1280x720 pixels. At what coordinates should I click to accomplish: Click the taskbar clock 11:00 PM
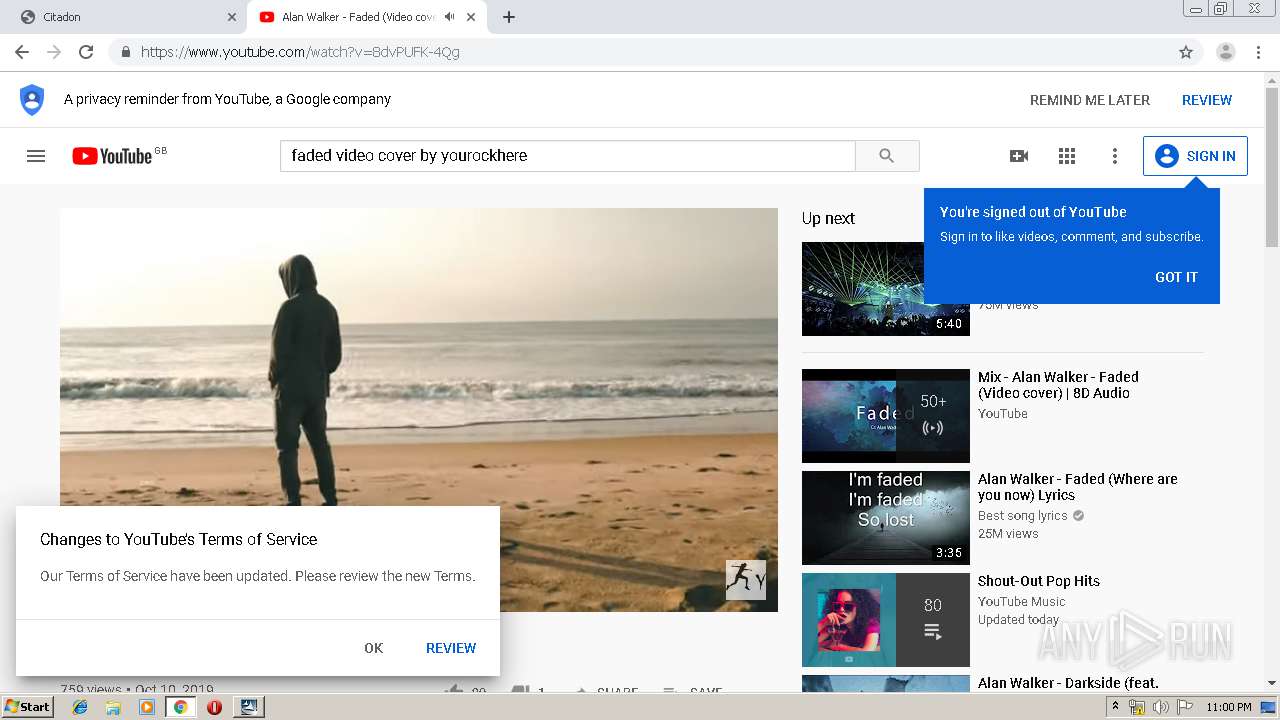1229,707
